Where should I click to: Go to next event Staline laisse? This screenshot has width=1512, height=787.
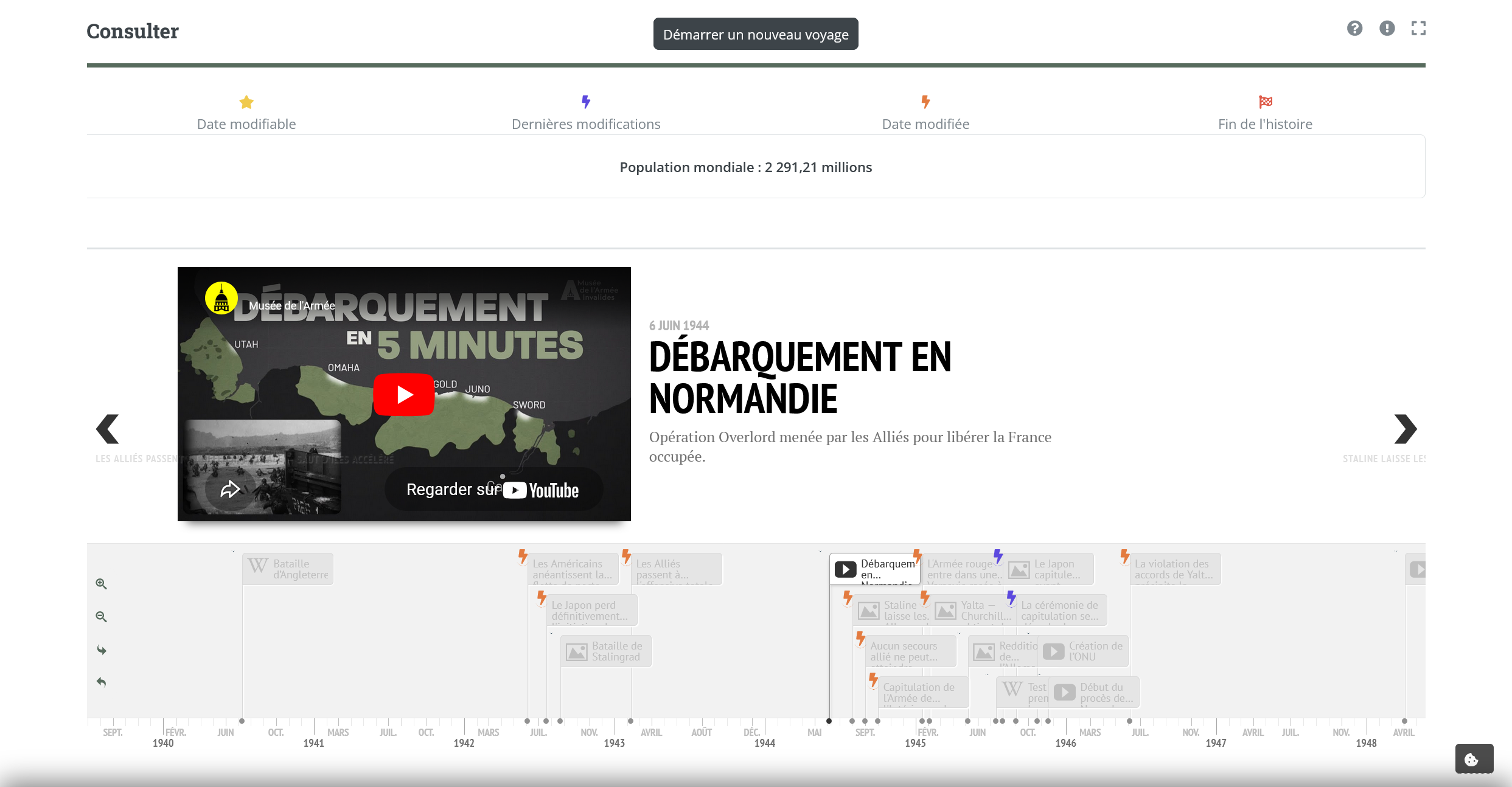(1405, 429)
